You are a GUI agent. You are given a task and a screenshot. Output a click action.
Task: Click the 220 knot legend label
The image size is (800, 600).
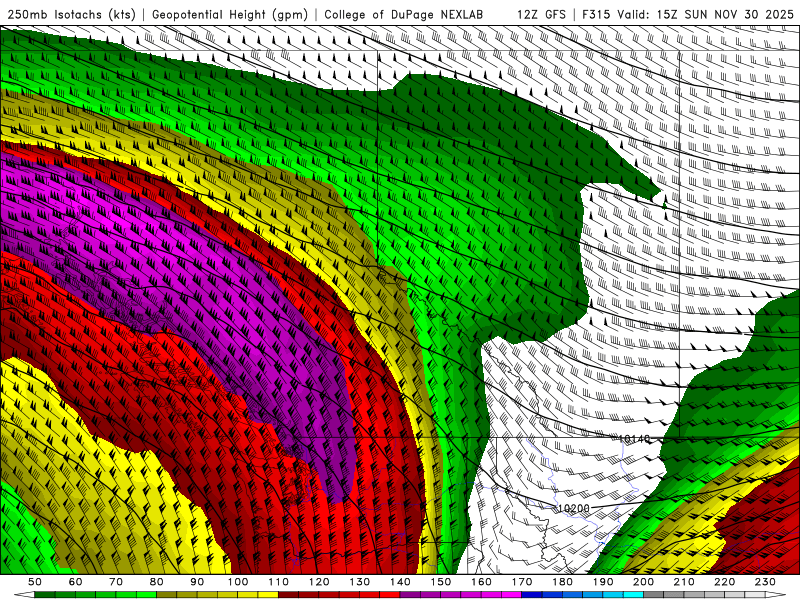(x=724, y=582)
